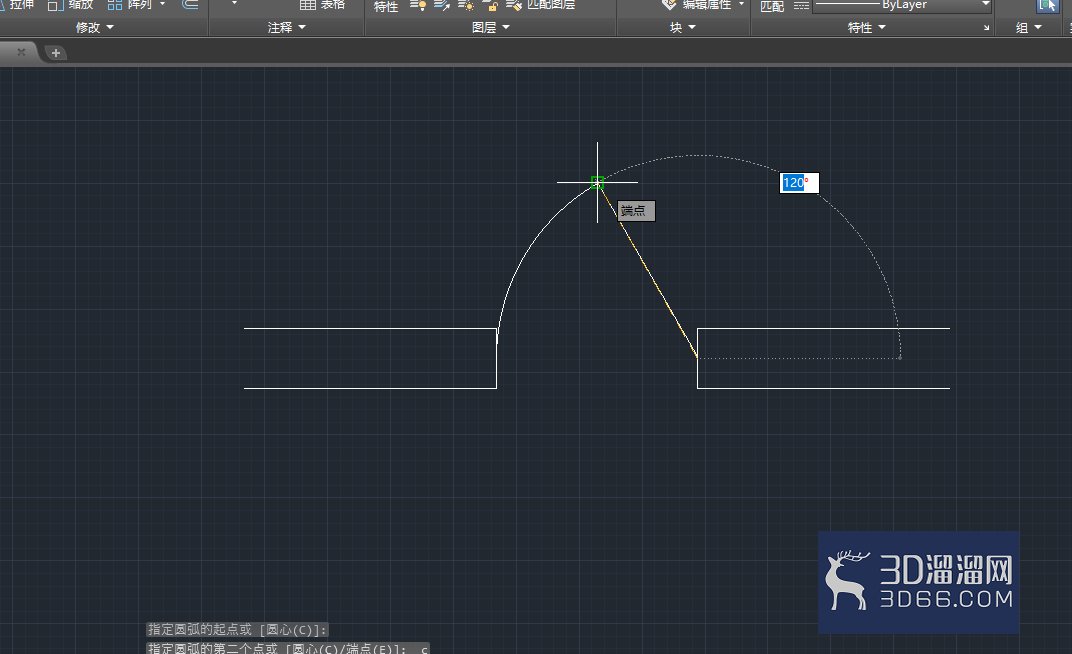Open the 阵列 array type dropdown arrow
Screen dimensions: 1072x654
[163, 4]
